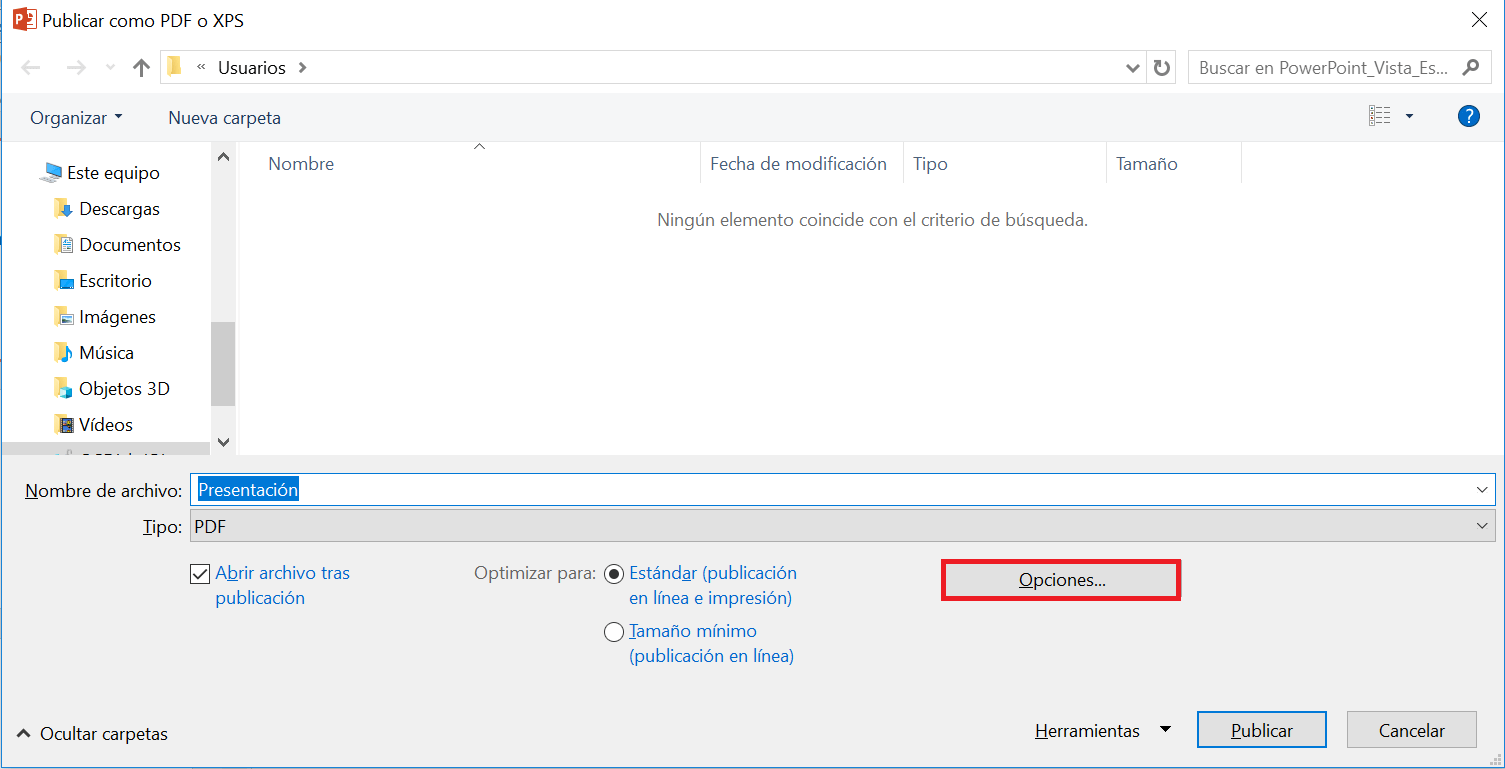Screen dimensions: 1505x769
Task: Click the Opciones... button
Action: [1061, 580]
